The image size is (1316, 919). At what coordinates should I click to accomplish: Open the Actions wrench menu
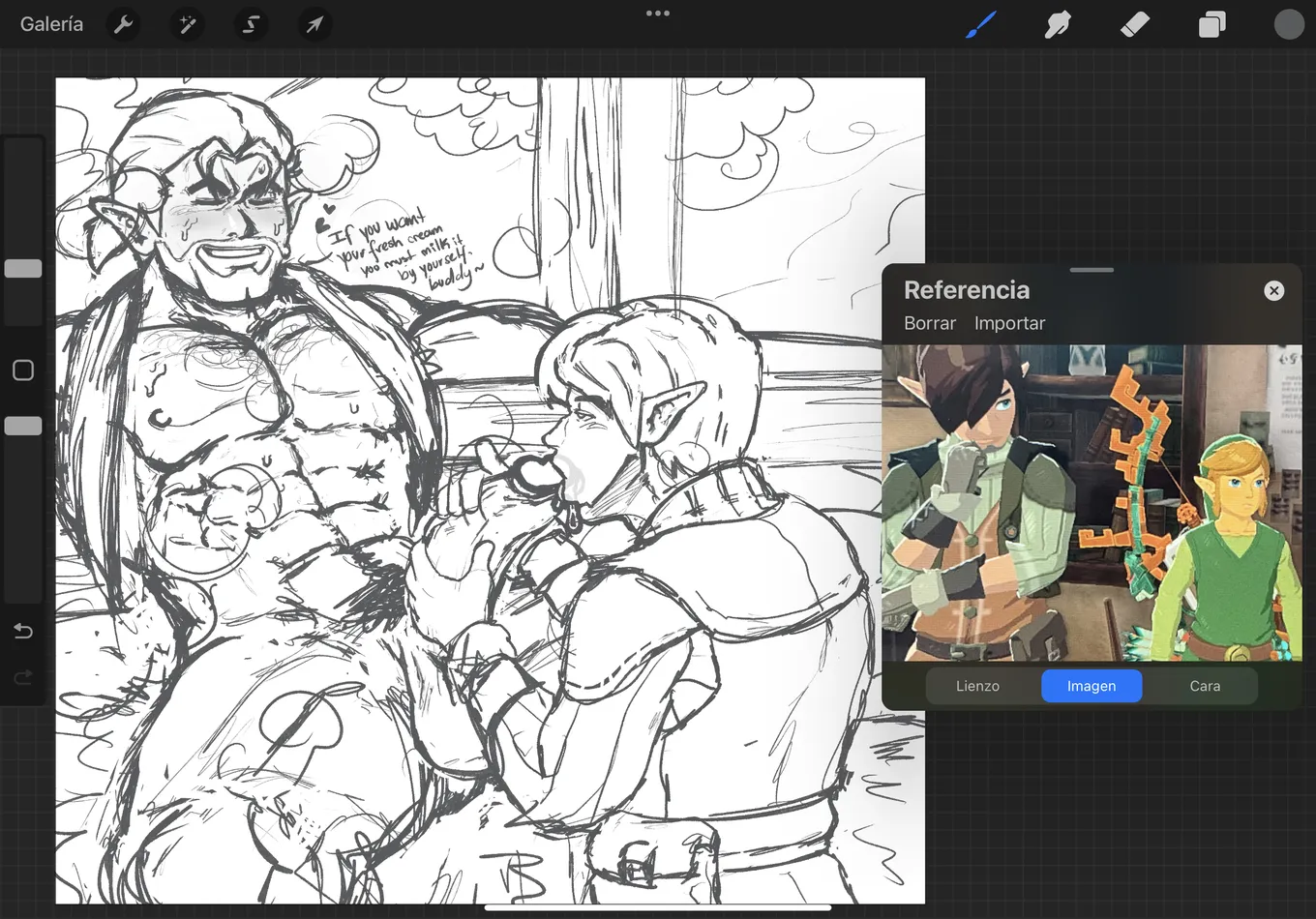tap(123, 24)
